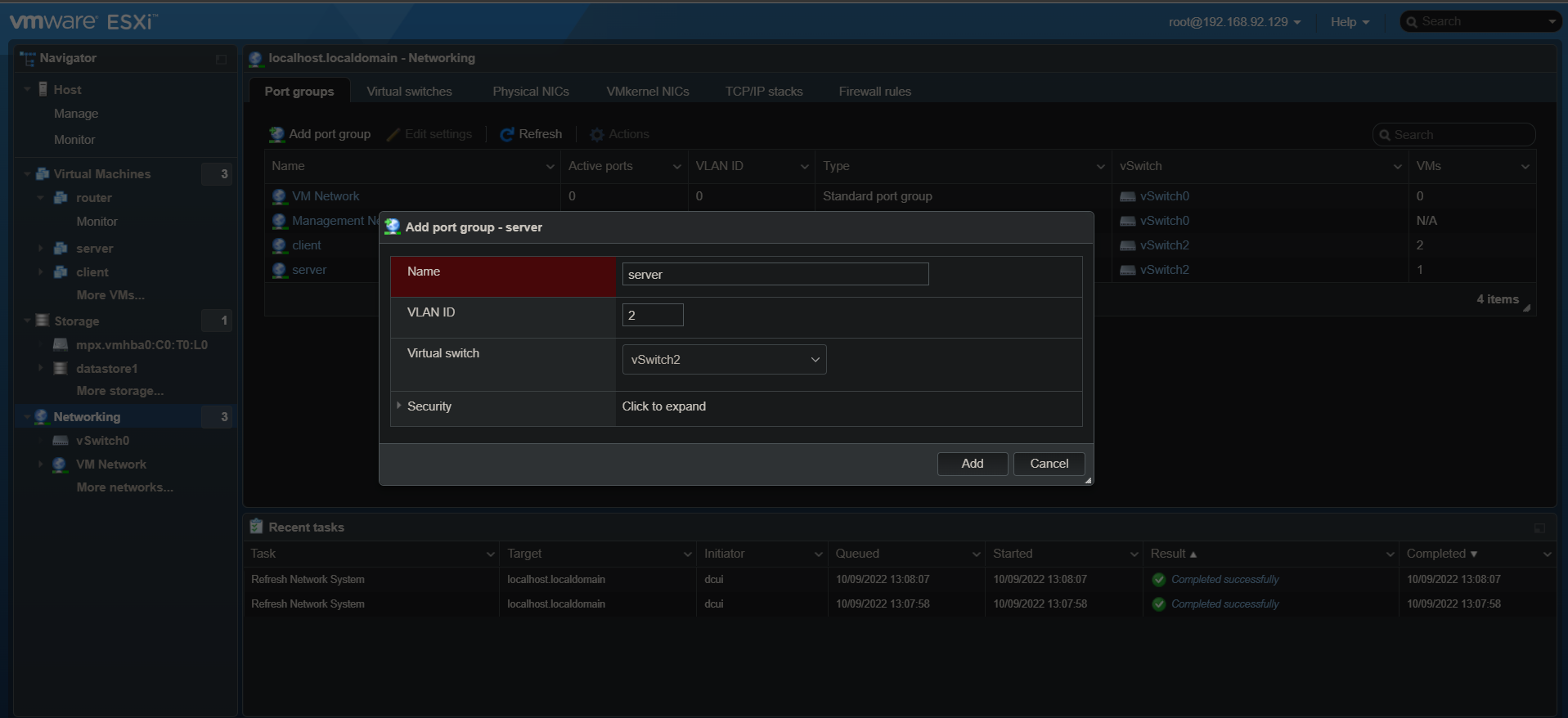This screenshot has height=718, width=1568.
Task: Show the Firewall rules tab
Action: pyautogui.click(x=874, y=92)
